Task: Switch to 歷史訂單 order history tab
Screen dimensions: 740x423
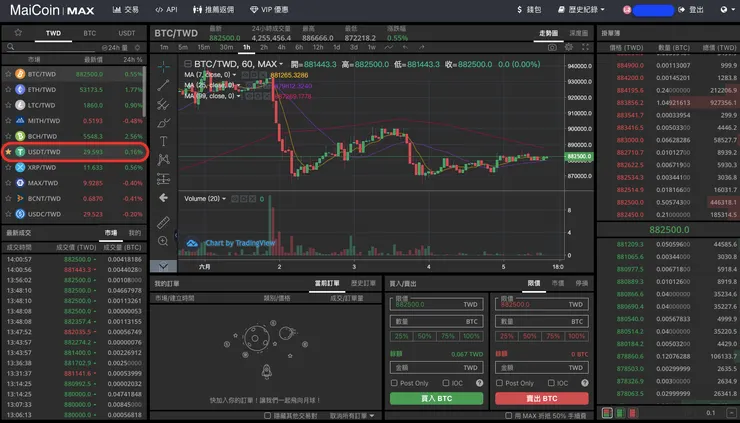Action: click(x=363, y=283)
